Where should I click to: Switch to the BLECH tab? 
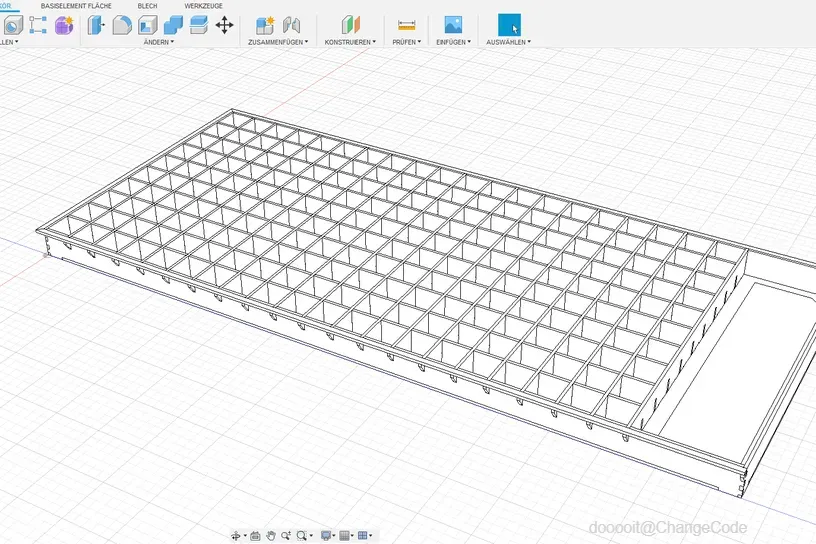click(x=147, y=6)
